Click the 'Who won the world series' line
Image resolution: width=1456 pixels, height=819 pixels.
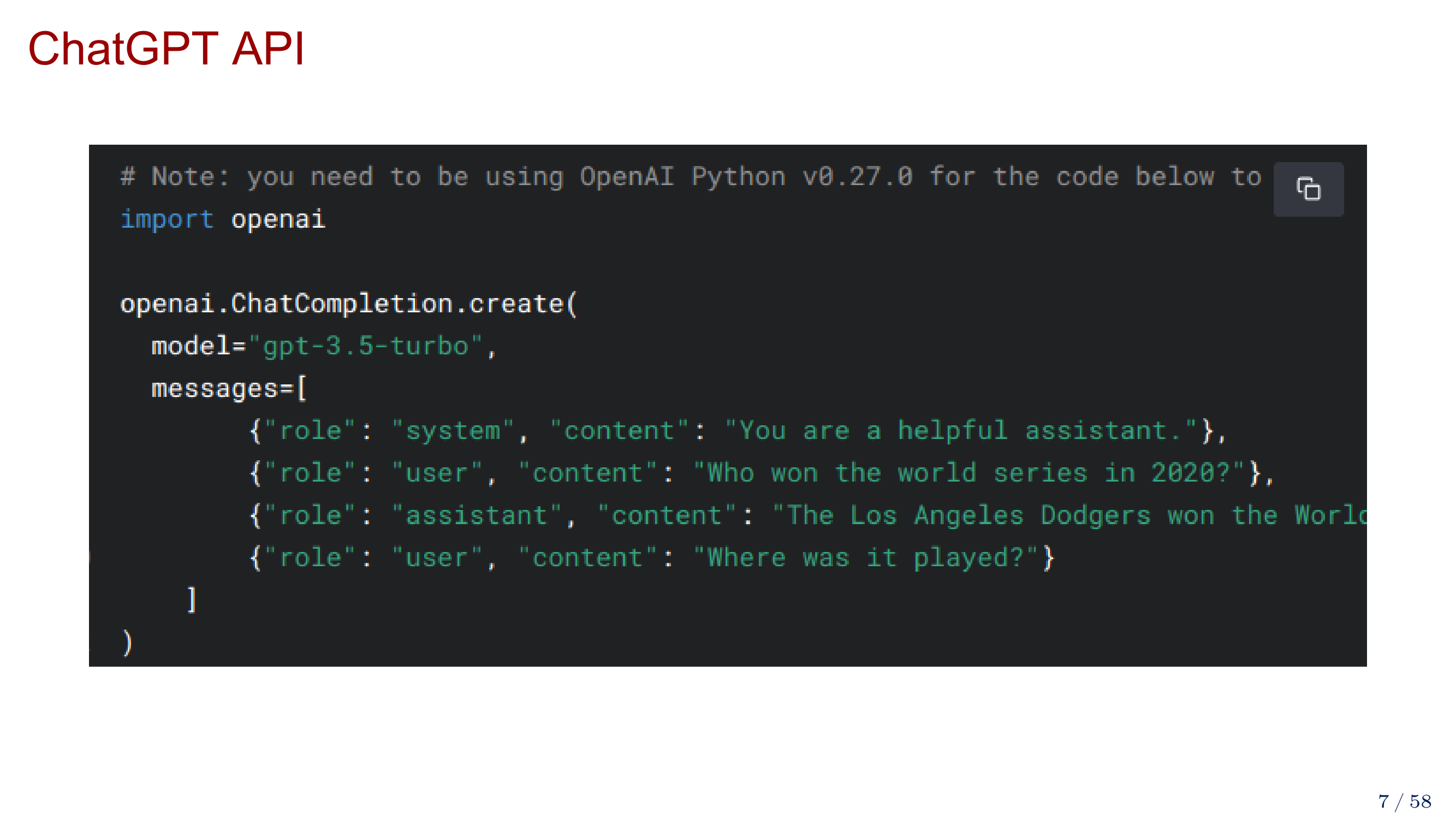point(762,473)
